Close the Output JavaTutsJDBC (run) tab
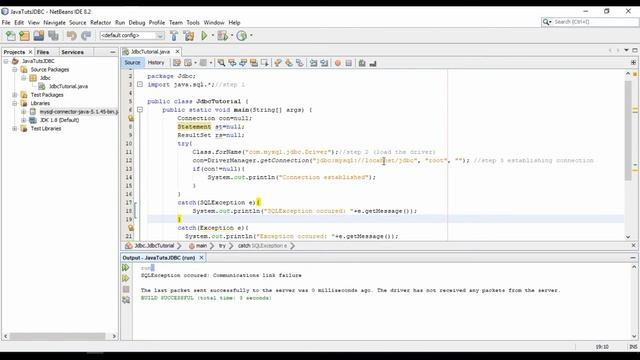The height and width of the screenshot is (360, 640). [201, 258]
